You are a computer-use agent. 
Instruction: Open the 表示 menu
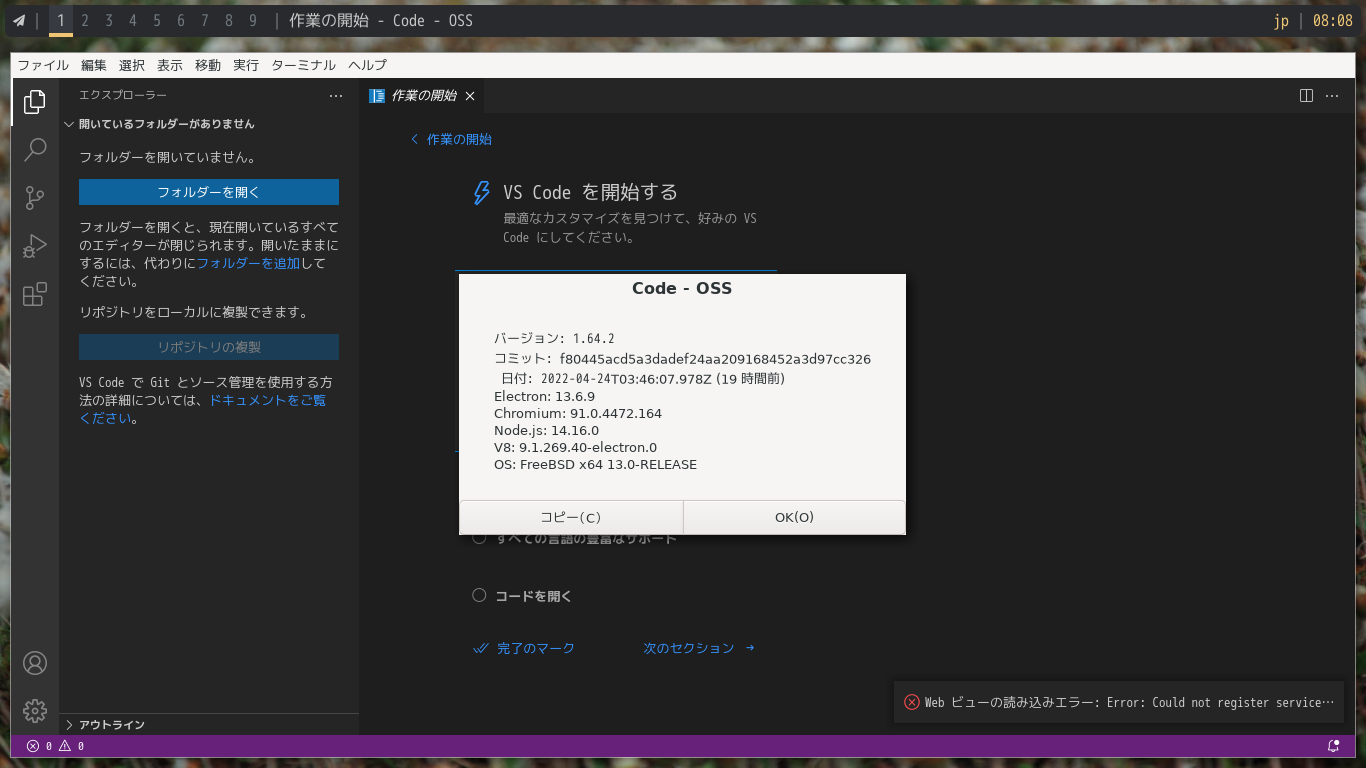click(x=170, y=65)
